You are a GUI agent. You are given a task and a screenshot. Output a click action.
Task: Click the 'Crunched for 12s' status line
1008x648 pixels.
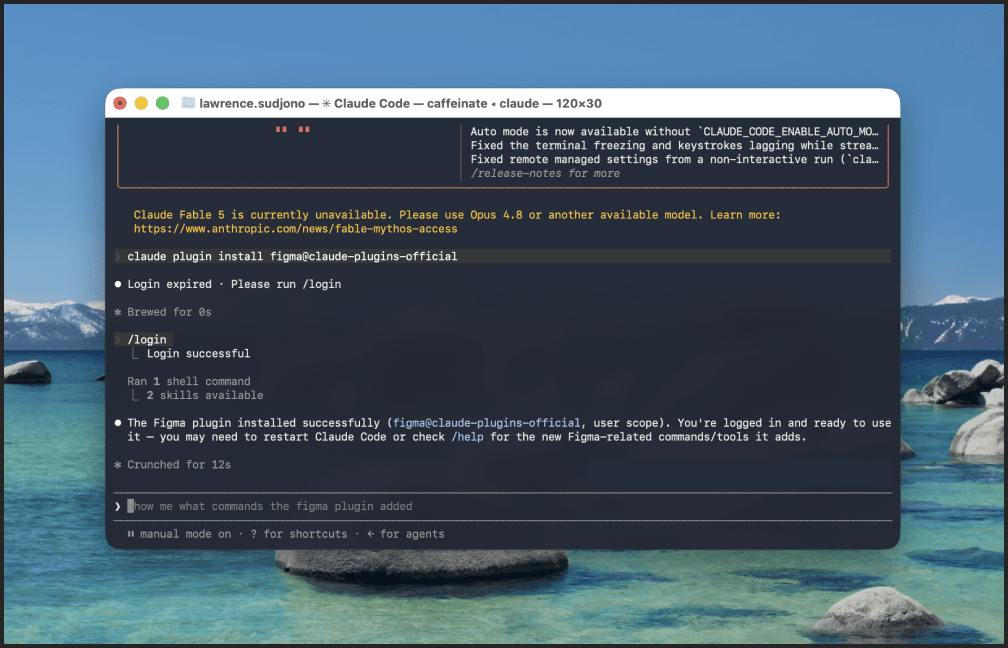click(179, 465)
